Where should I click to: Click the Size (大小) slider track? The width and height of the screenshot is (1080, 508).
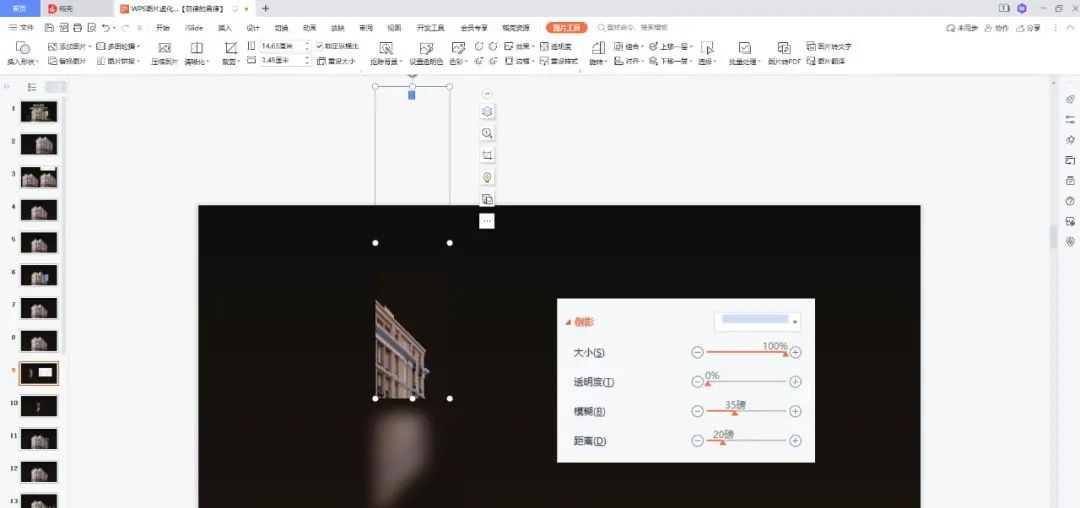746,352
